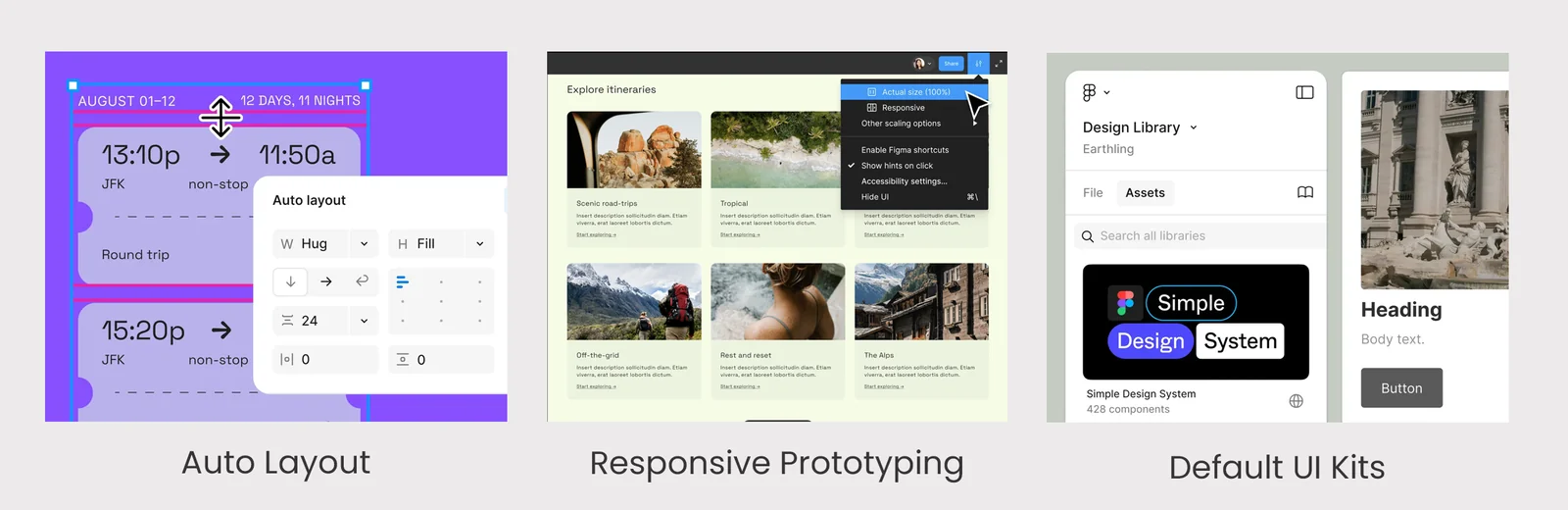Viewport: 1568px width, 510px height.
Task: Click the Share button in prototype toolbar
Action: (951, 64)
